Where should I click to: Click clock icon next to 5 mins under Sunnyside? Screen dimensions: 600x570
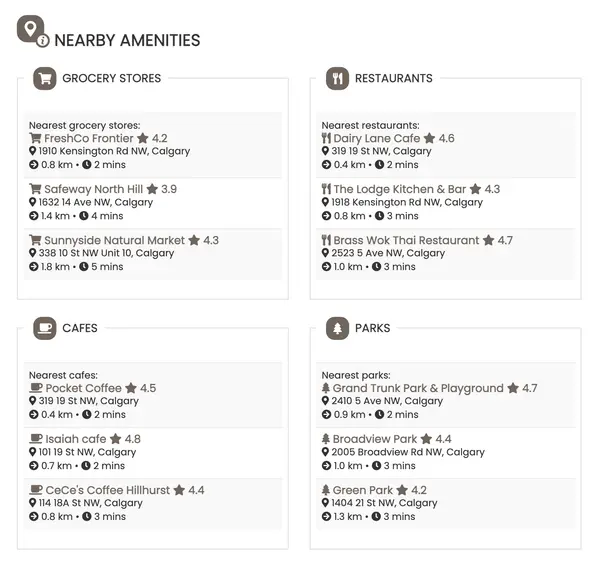pyautogui.click(x=84, y=267)
